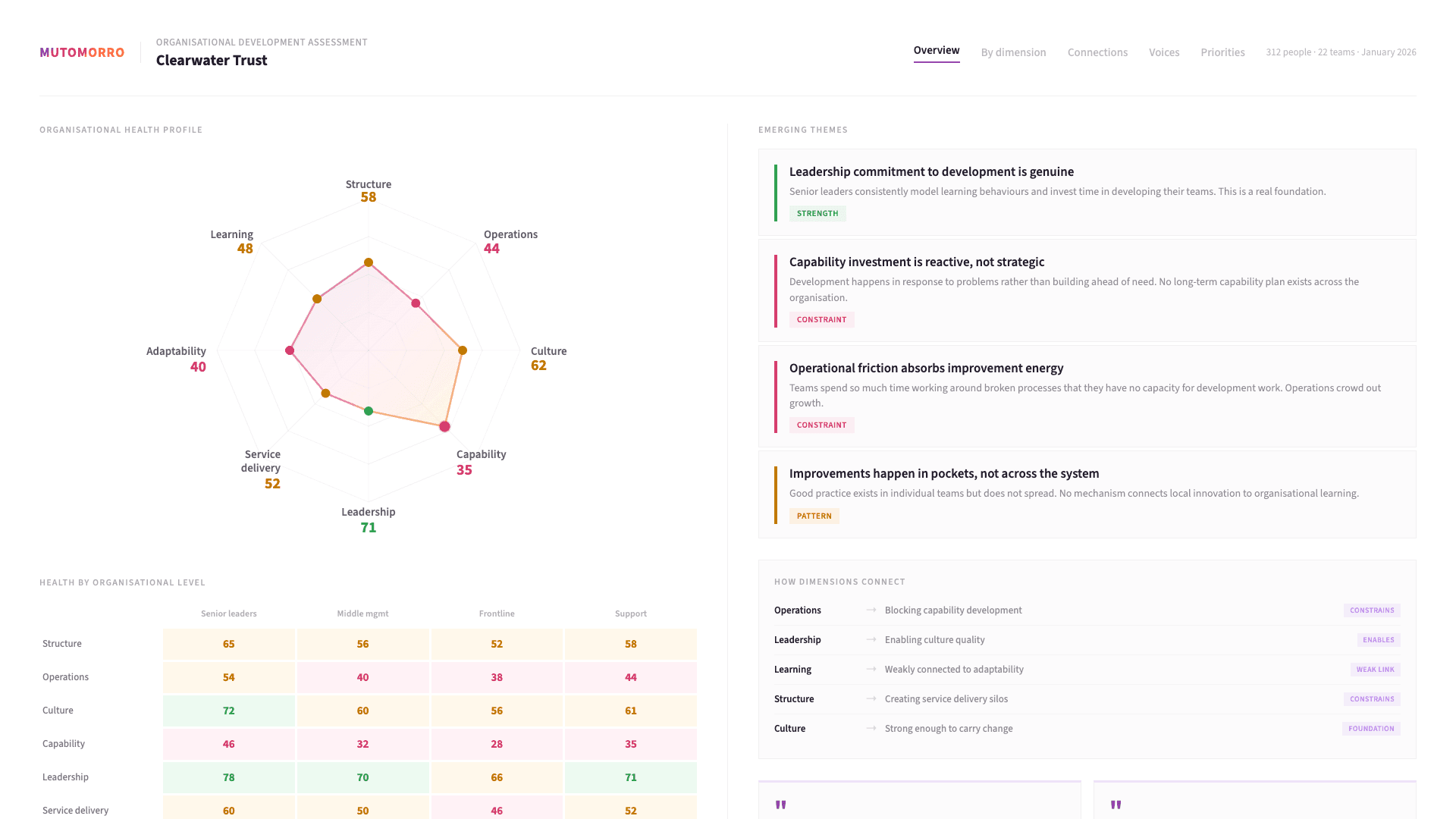This screenshot has height=819, width=1456.
Task: Click the quote mark icon in left quote card
Action: (781, 805)
